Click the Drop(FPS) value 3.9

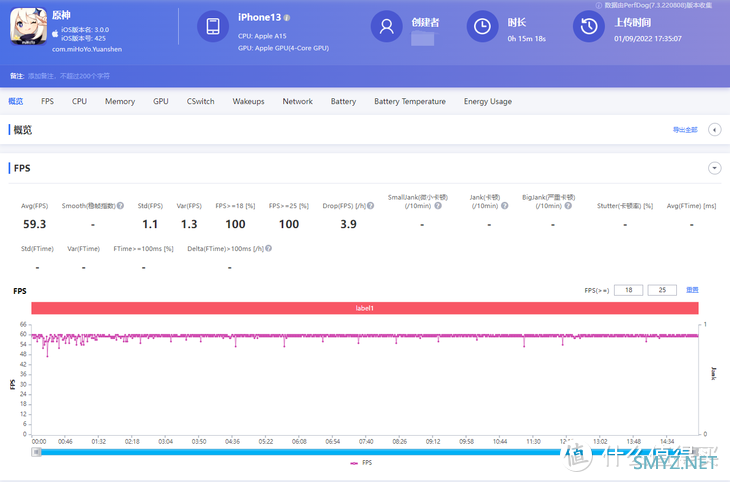point(348,224)
